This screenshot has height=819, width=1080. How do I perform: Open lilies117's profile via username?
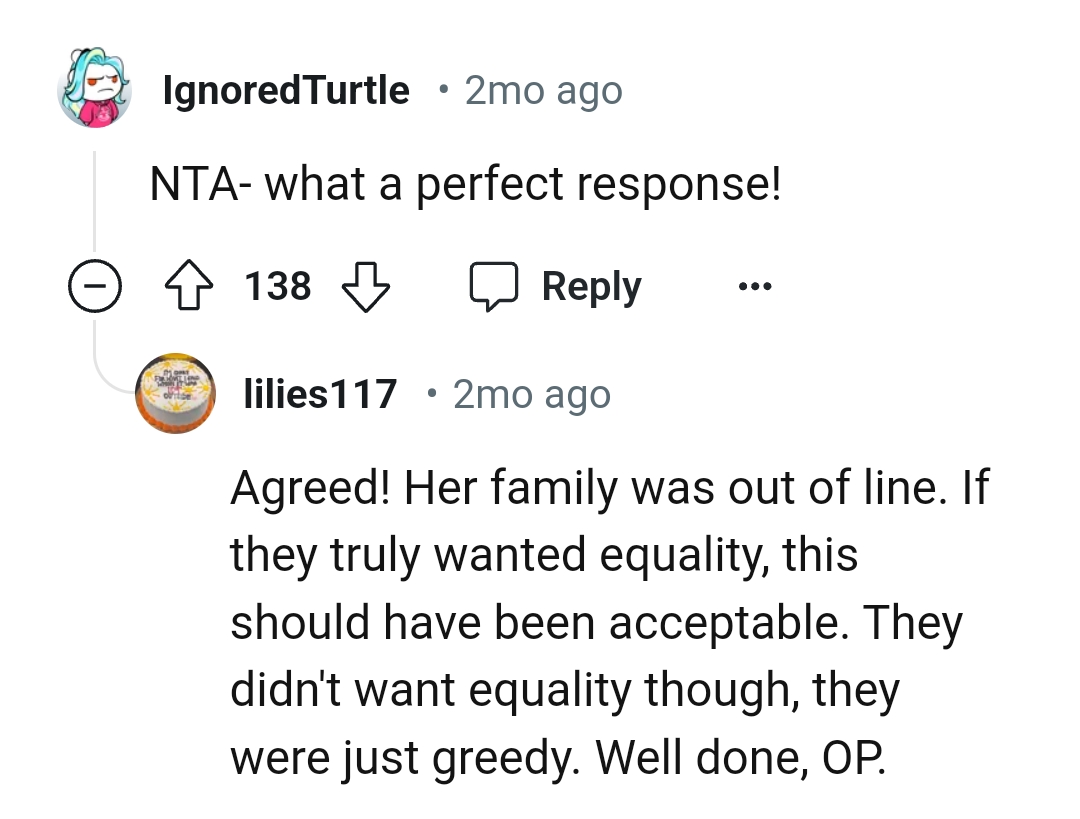320,393
